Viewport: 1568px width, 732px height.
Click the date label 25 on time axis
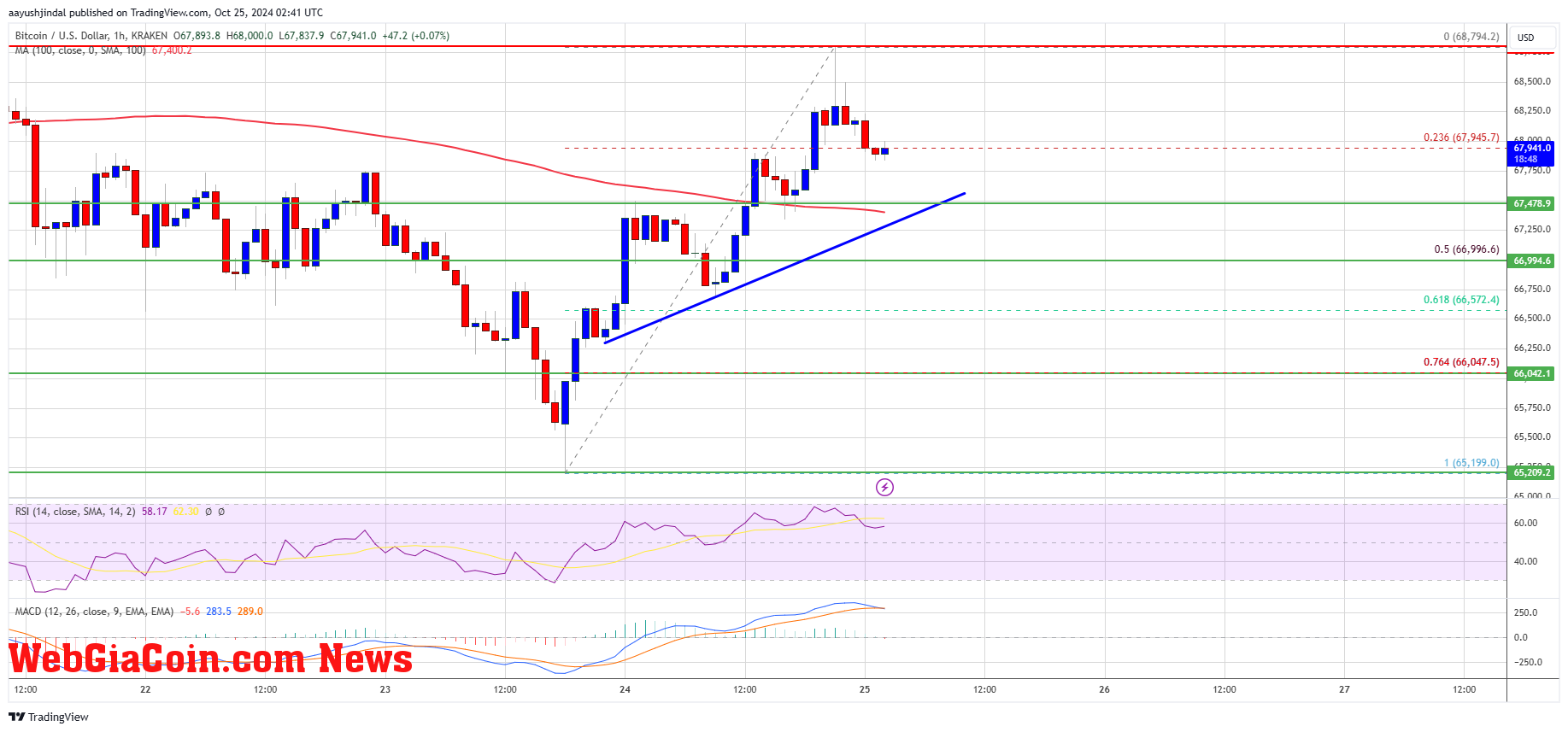865,689
